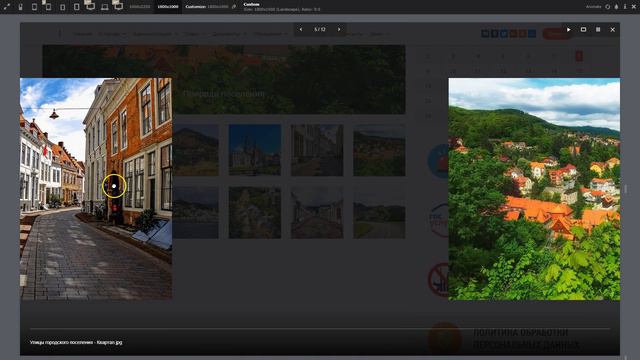The width and height of the screenshot is (640, 360).
Task: Close the lightbox gallery with its X
Action: tap(613, 29)
